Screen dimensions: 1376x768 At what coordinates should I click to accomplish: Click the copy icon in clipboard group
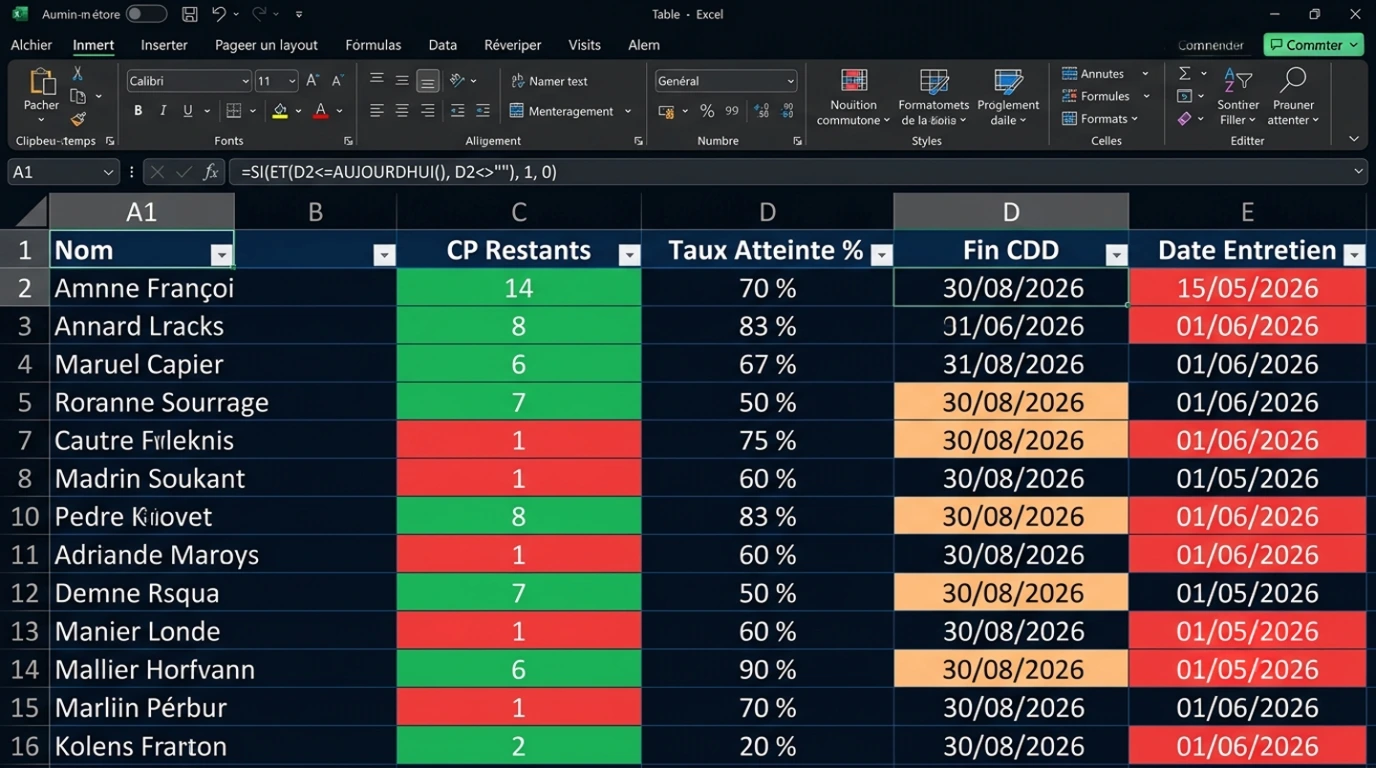pos(78,96)
